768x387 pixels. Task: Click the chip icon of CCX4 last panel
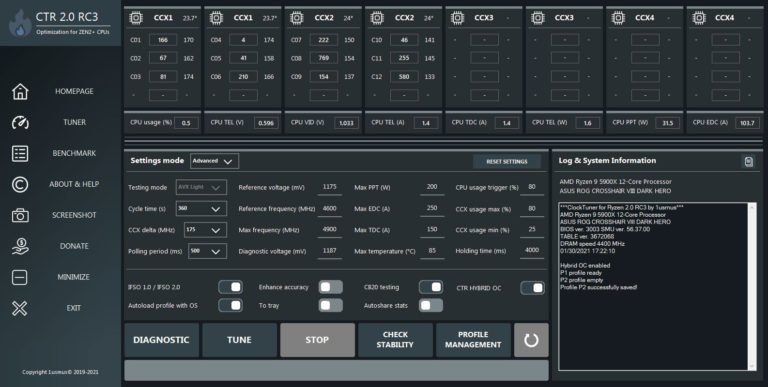pos(698,18)
